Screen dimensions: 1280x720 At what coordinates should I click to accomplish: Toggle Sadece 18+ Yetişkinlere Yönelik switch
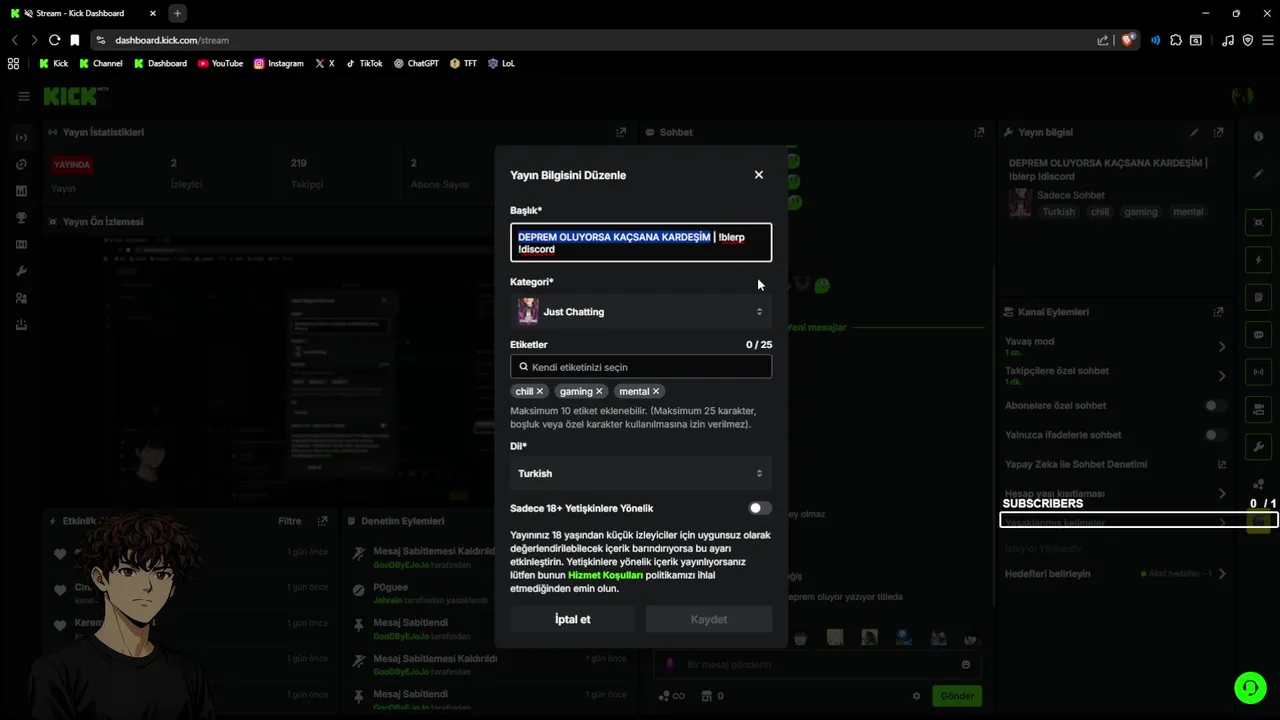click(x=760, y=508)
